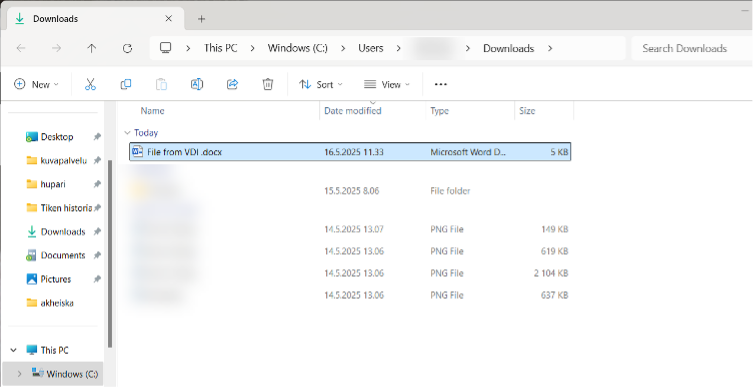The height and width of the screenshot is (388, 755).
Task: Close the Downloads tab
Action: pos(169,19)
